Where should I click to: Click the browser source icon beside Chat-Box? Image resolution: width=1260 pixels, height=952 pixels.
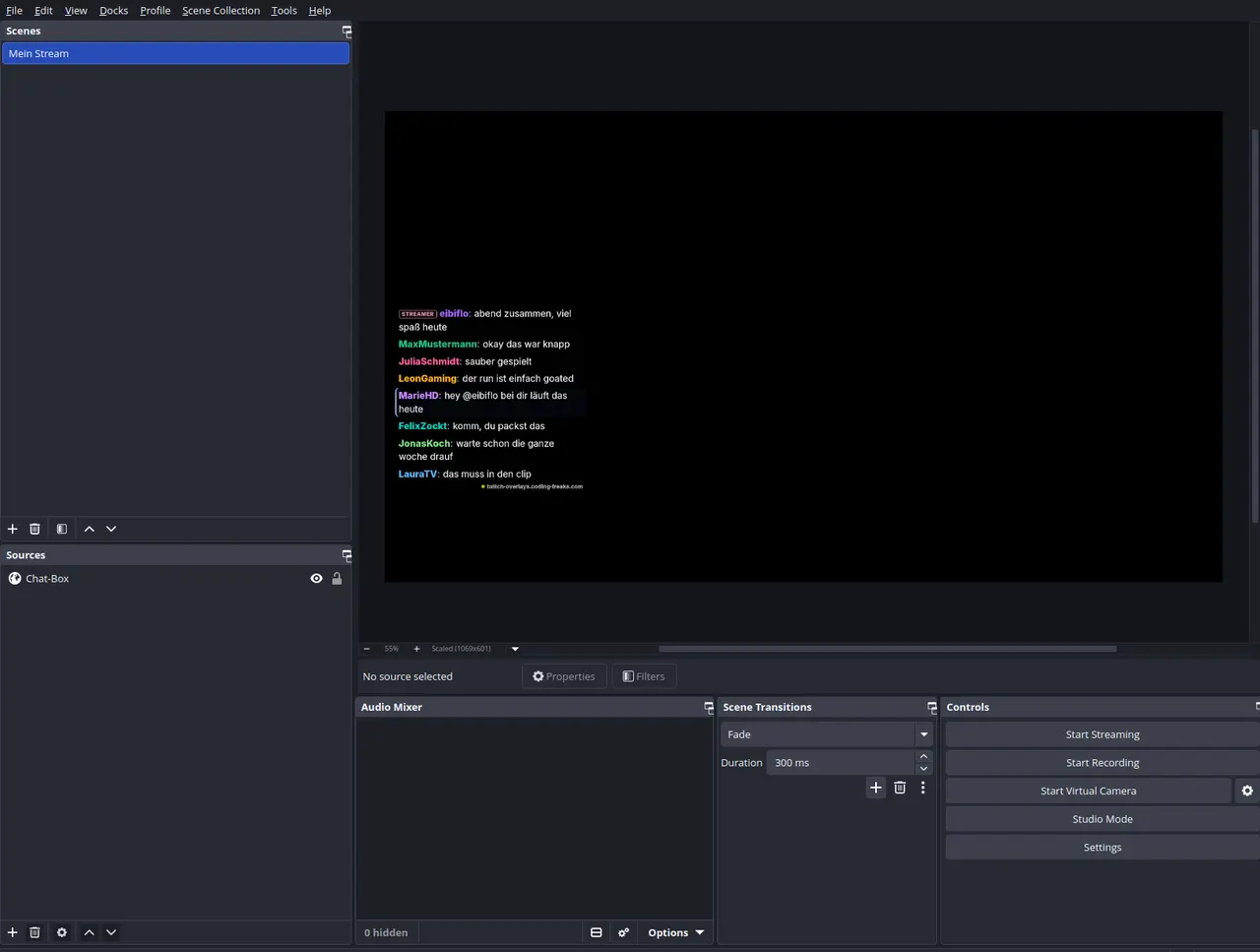coord(15,579)
